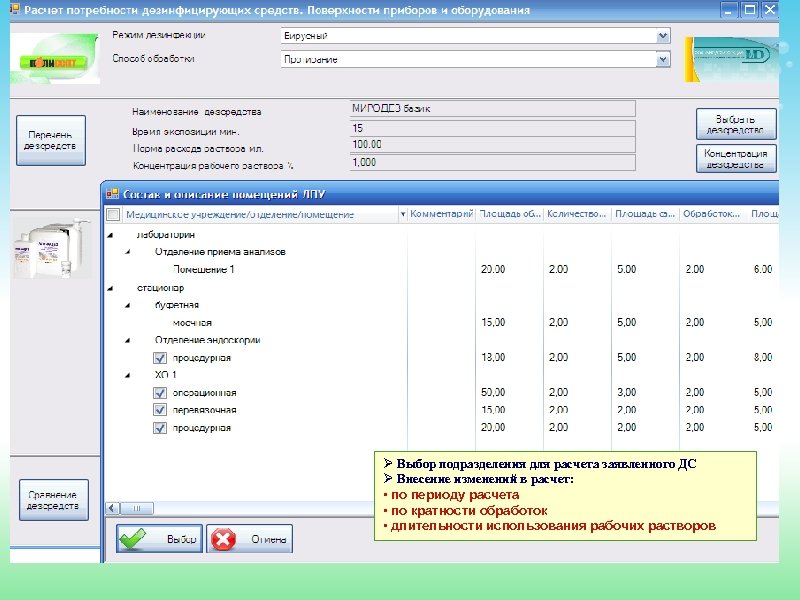Open the Способ обработки dropdown arrow

[662, 60]
